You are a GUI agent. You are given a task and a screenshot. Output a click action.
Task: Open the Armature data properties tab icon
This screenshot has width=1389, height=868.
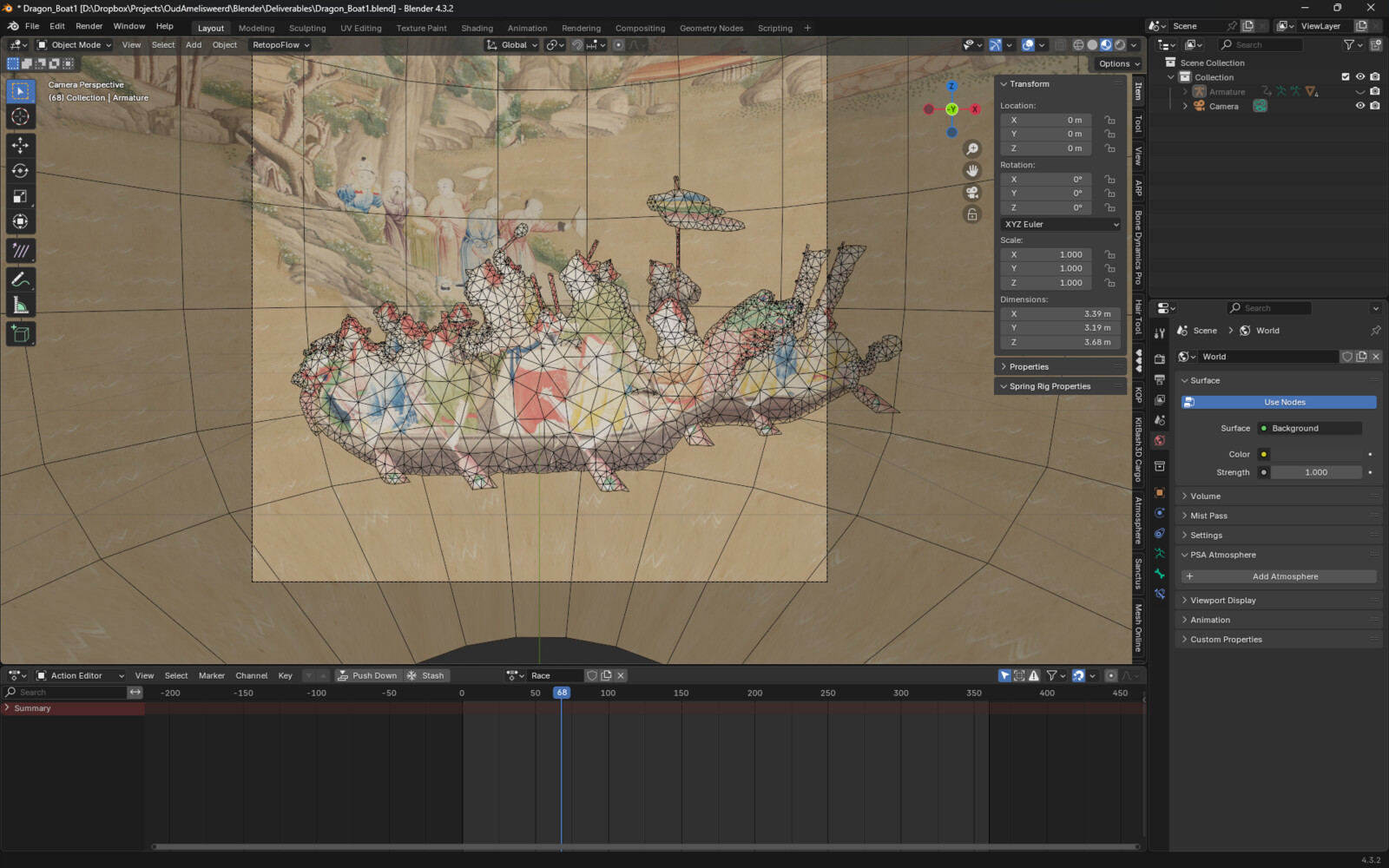click(x=1160, y=553)
